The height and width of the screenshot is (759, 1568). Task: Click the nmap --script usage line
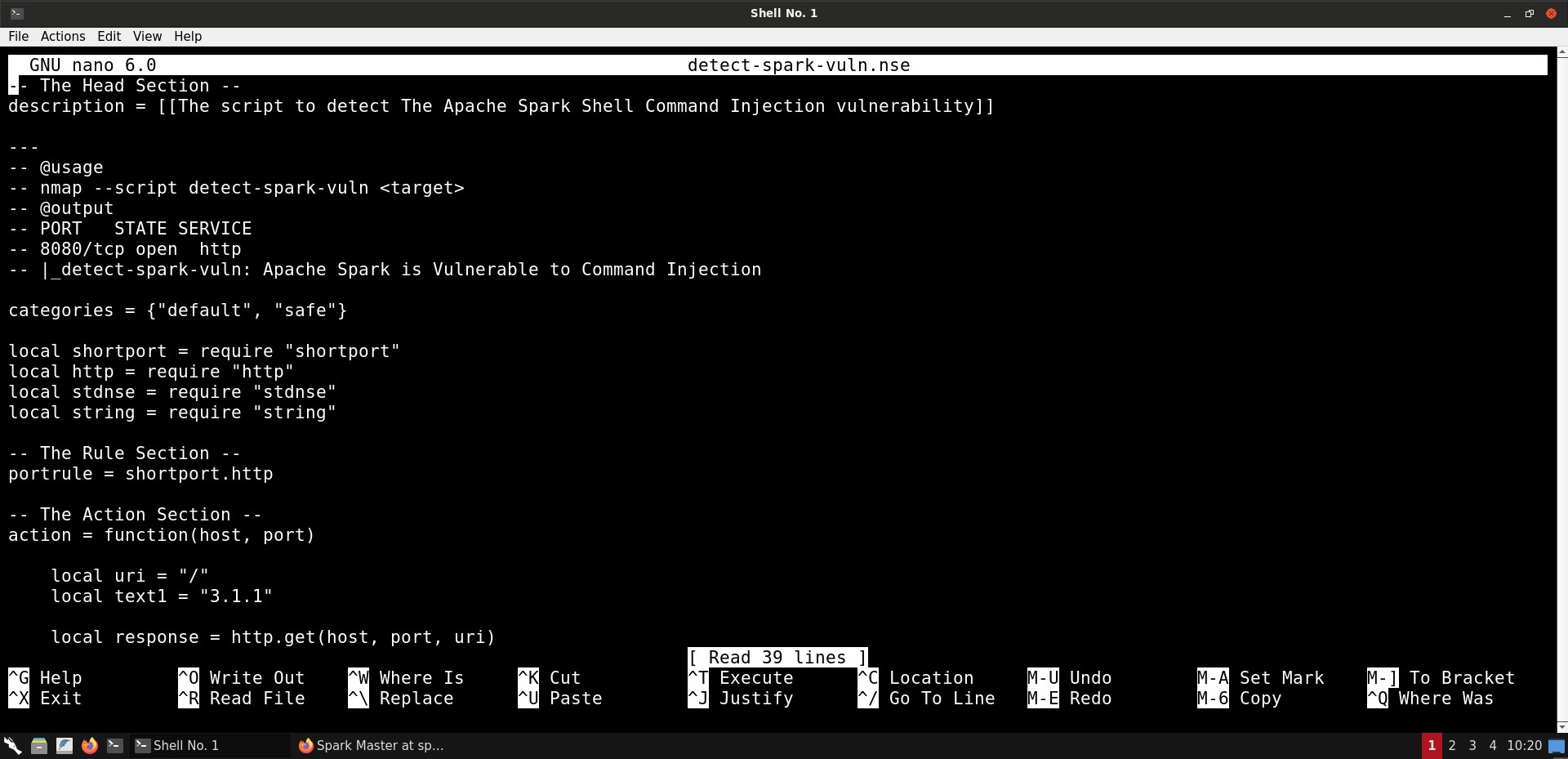[236, 188]
